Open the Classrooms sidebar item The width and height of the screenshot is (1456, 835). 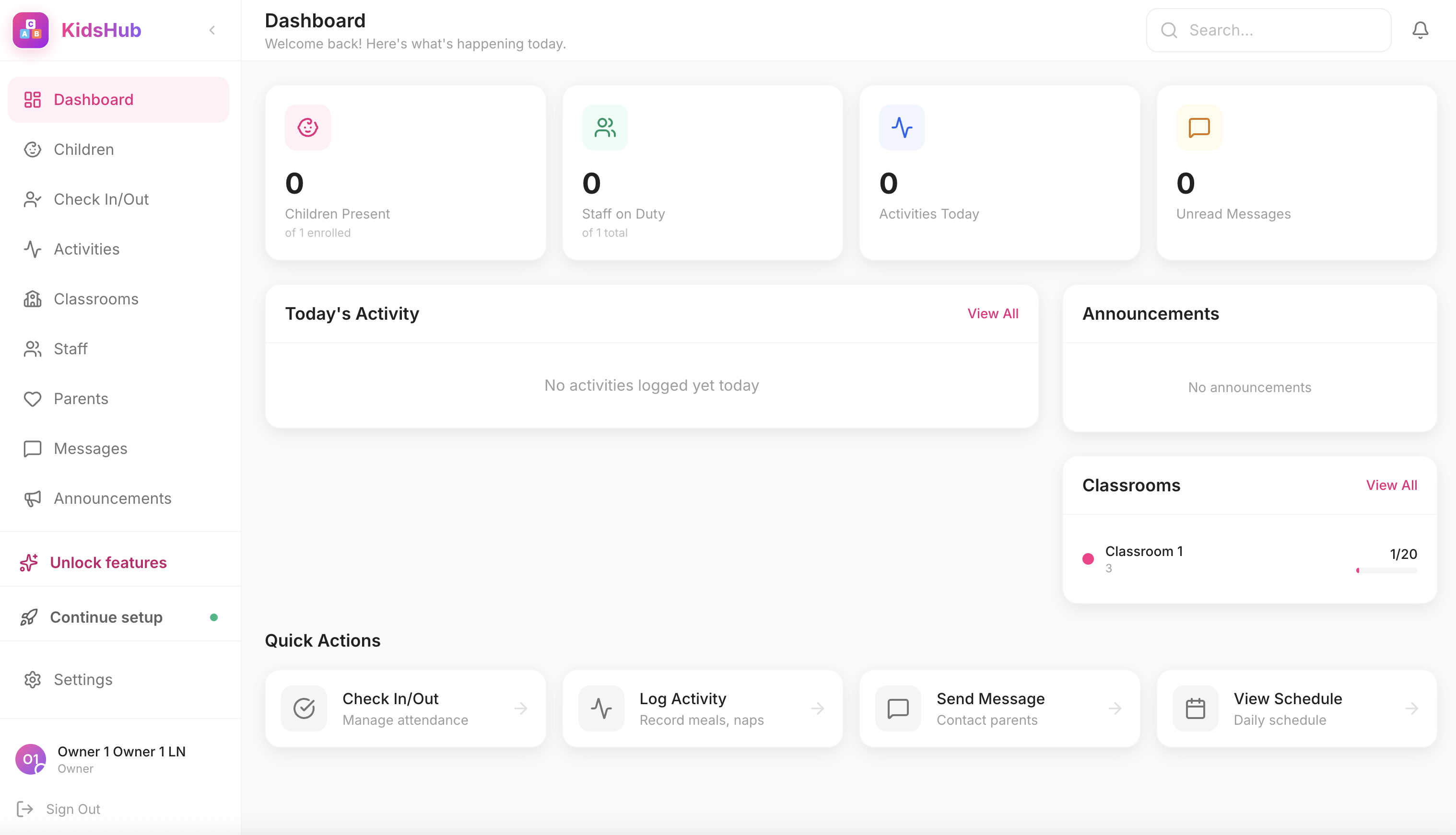(x=118, y=299)
